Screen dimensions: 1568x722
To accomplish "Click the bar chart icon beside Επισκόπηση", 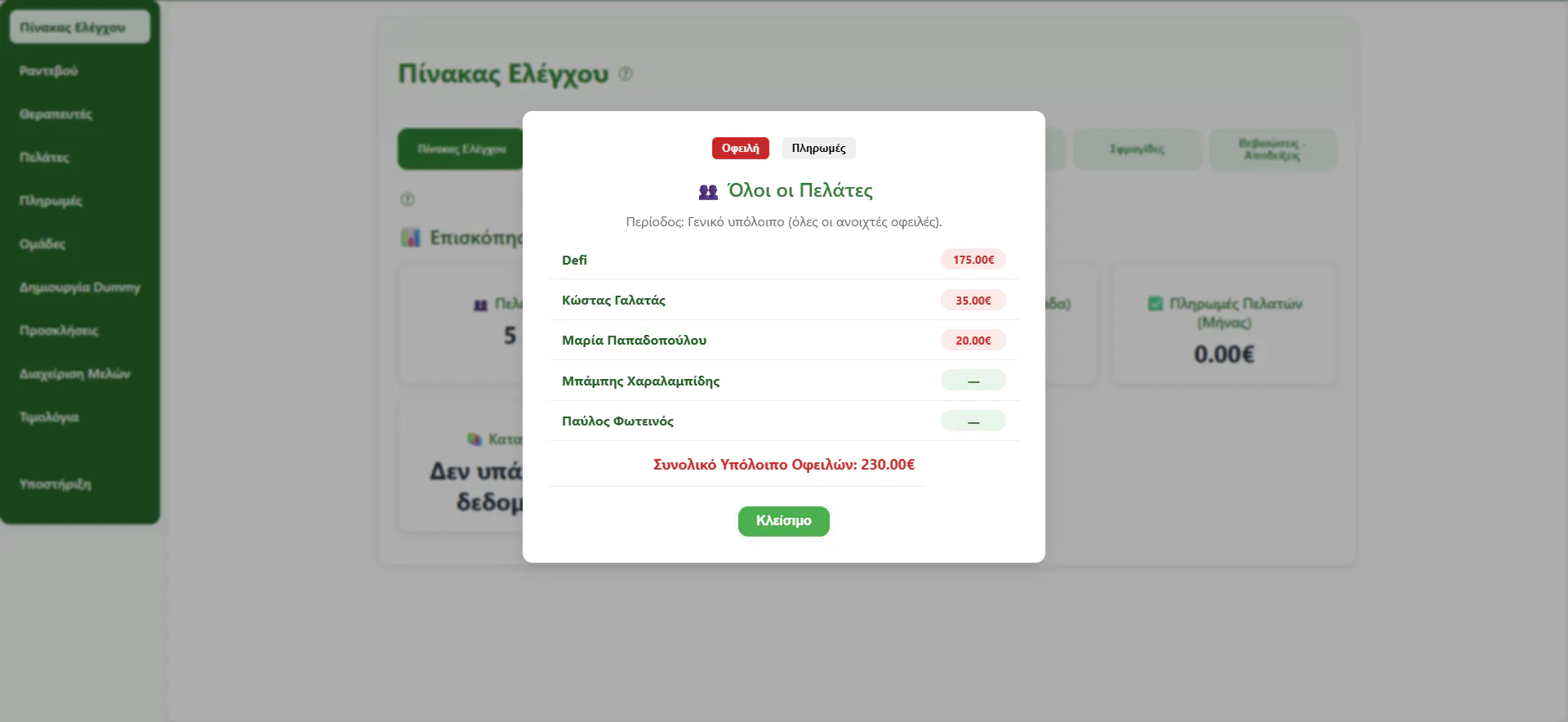I will (410, 238).
